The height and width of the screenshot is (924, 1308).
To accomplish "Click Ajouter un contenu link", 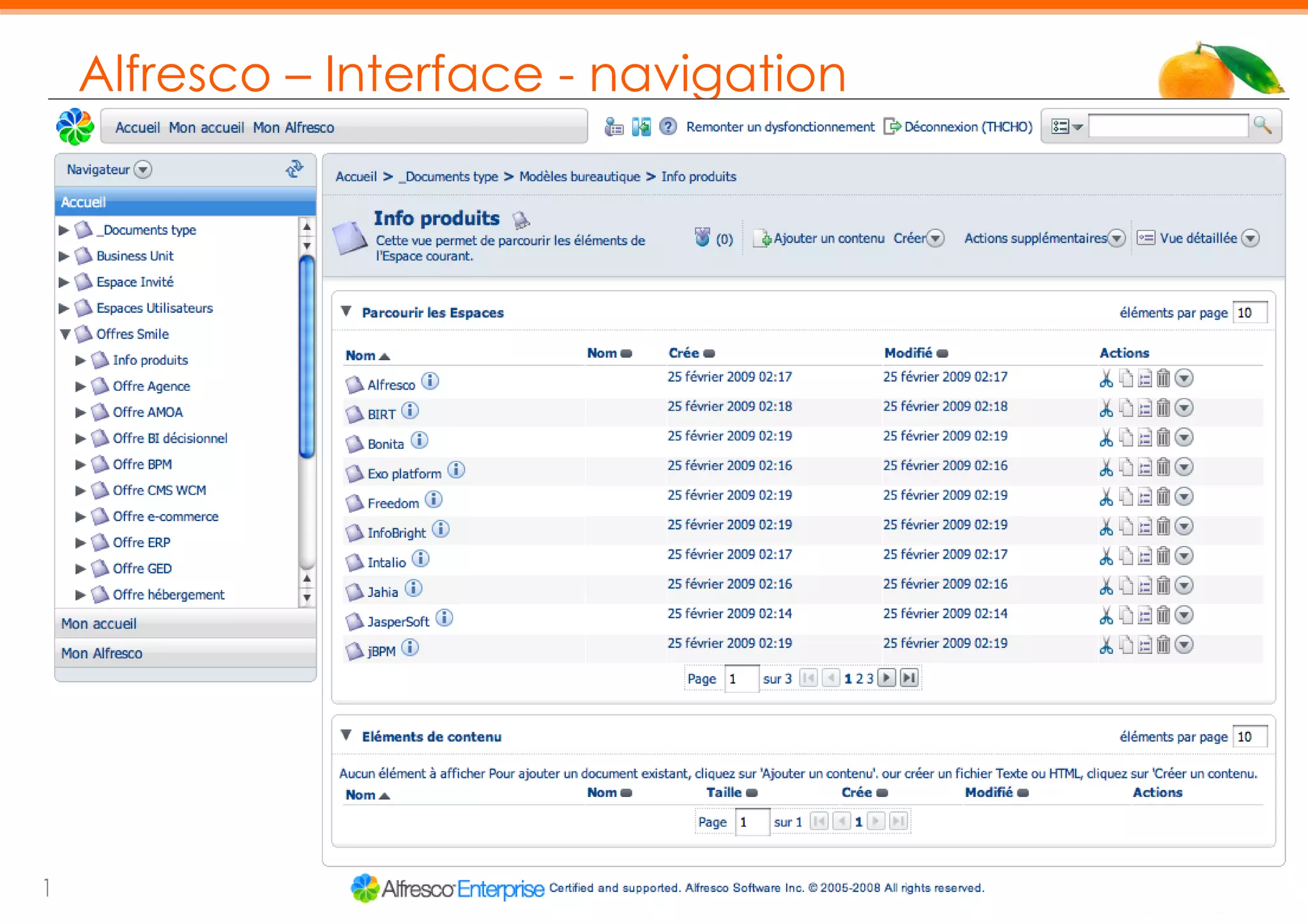I will 828,238.
